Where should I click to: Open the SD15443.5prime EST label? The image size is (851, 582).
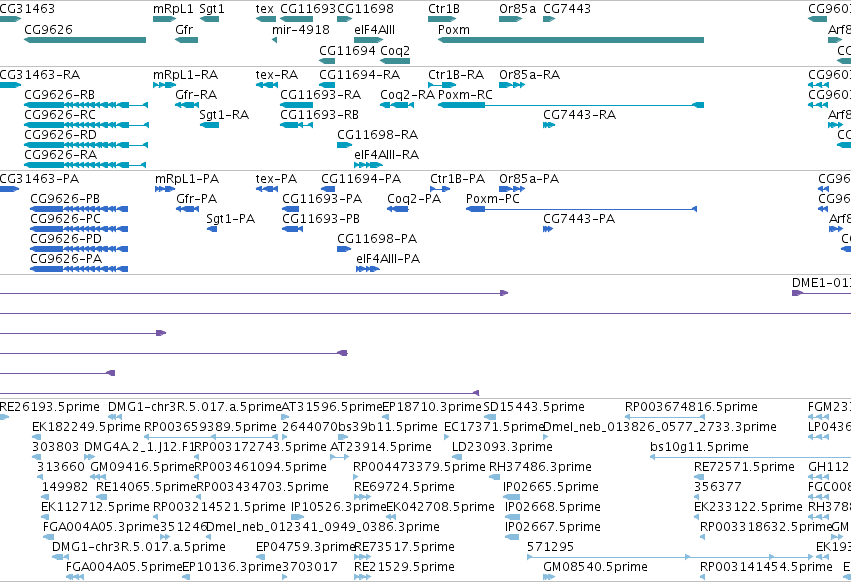(x=534, y=407)
